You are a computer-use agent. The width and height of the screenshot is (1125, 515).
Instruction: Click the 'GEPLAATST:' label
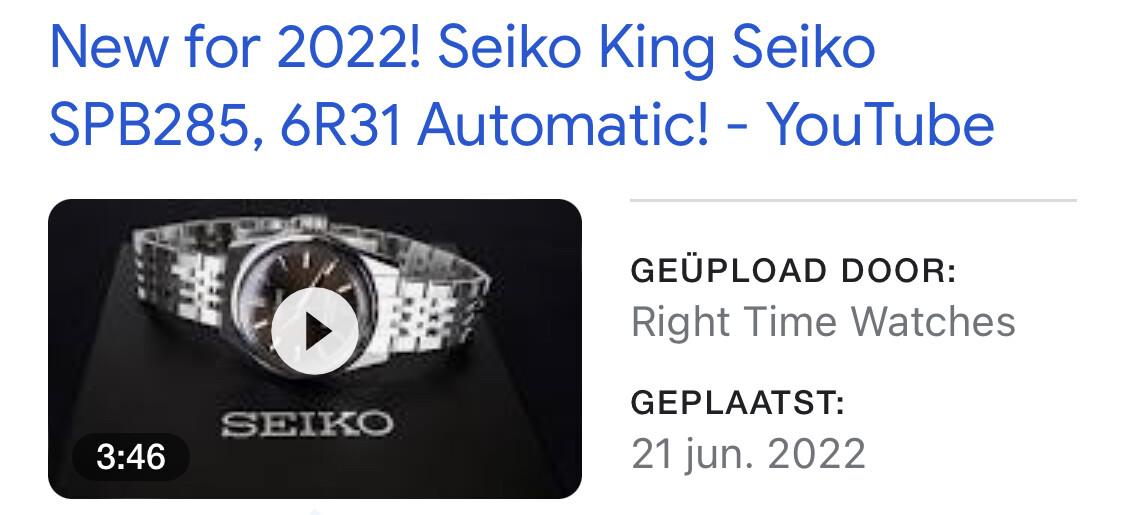[738, 404]
